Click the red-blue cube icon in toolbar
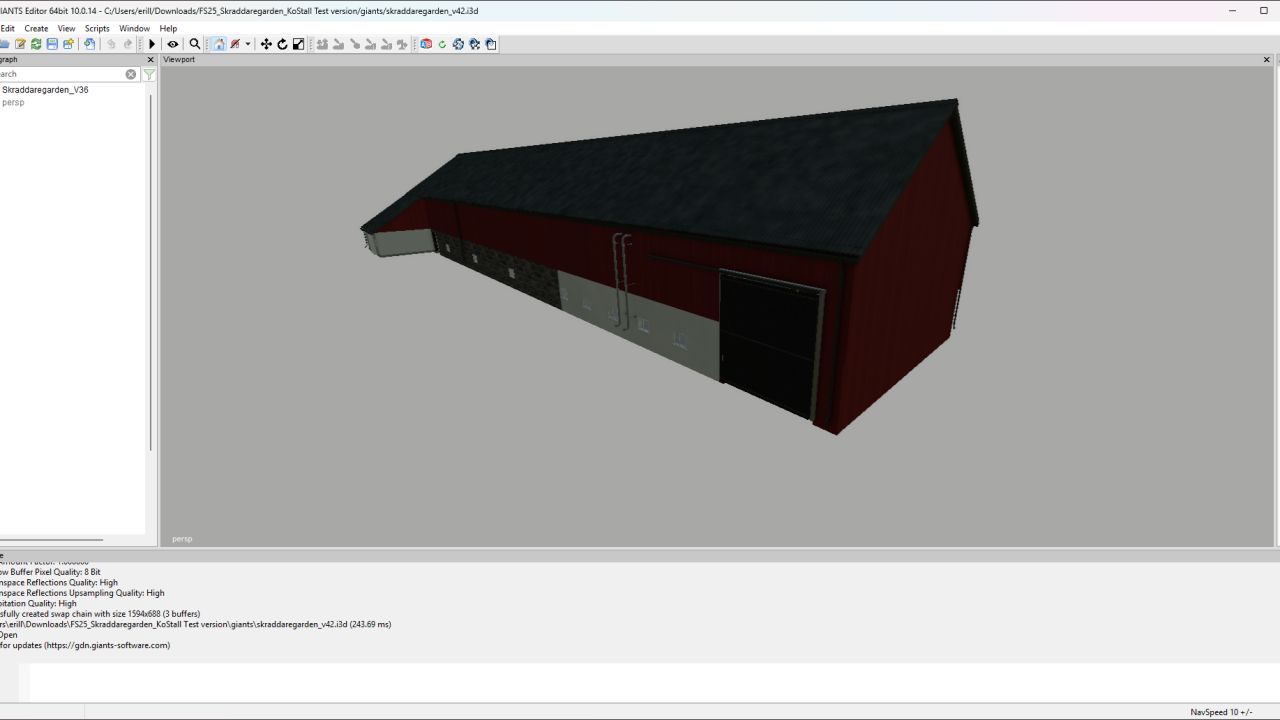This screenshot has height=720, width=1280. pyautogui.click(x=426, y=44)
